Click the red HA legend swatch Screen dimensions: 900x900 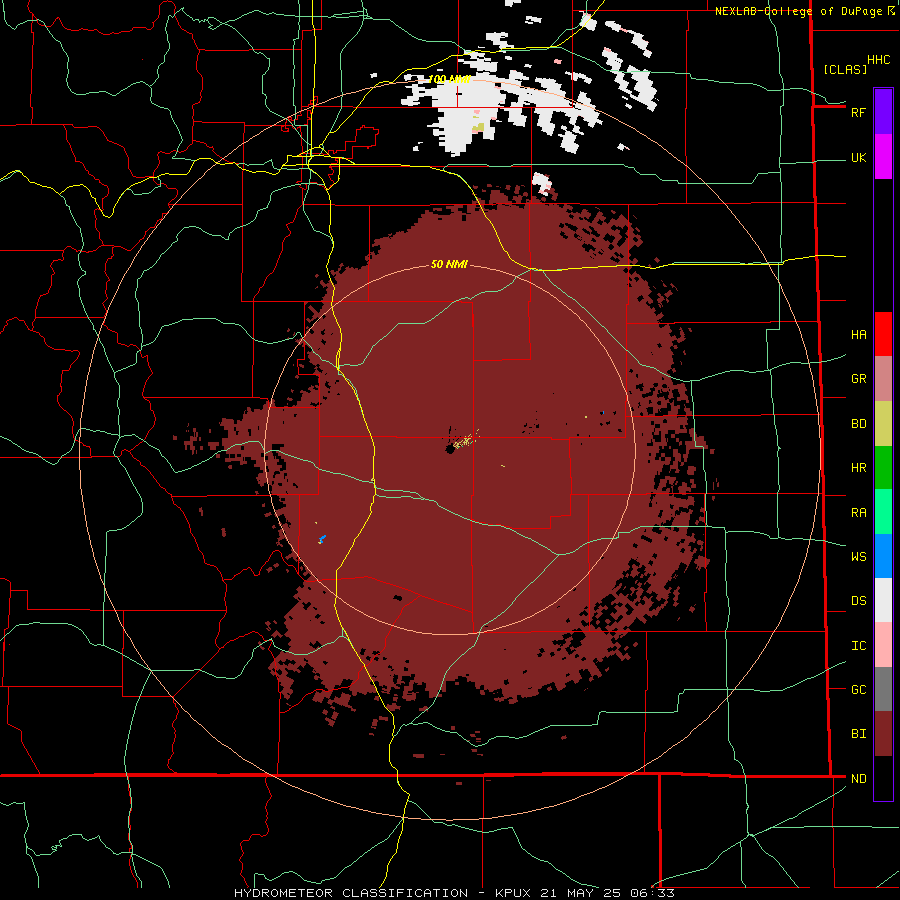click(x=883, y=334)
